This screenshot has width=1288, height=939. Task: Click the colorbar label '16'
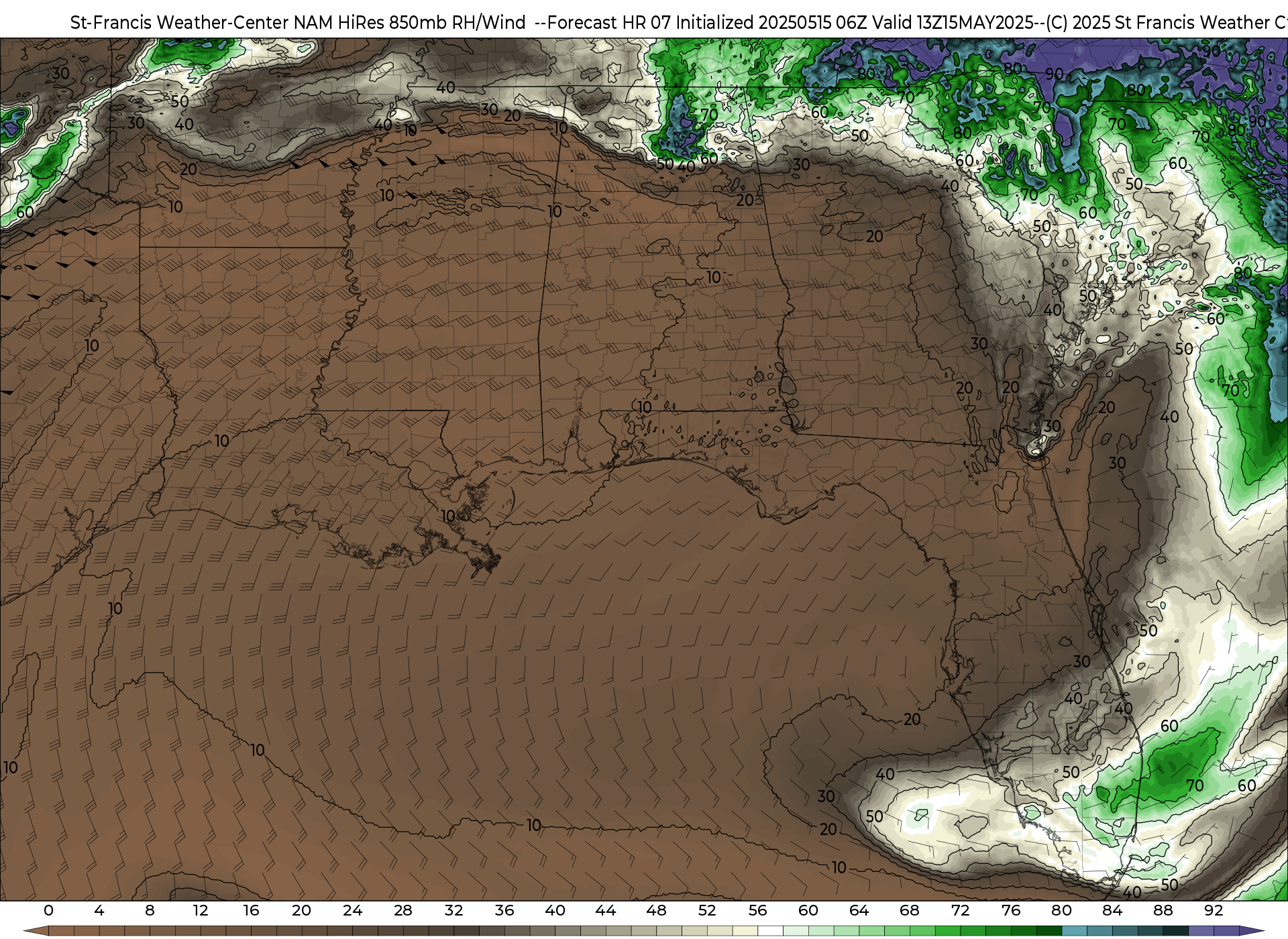[251, 911]
